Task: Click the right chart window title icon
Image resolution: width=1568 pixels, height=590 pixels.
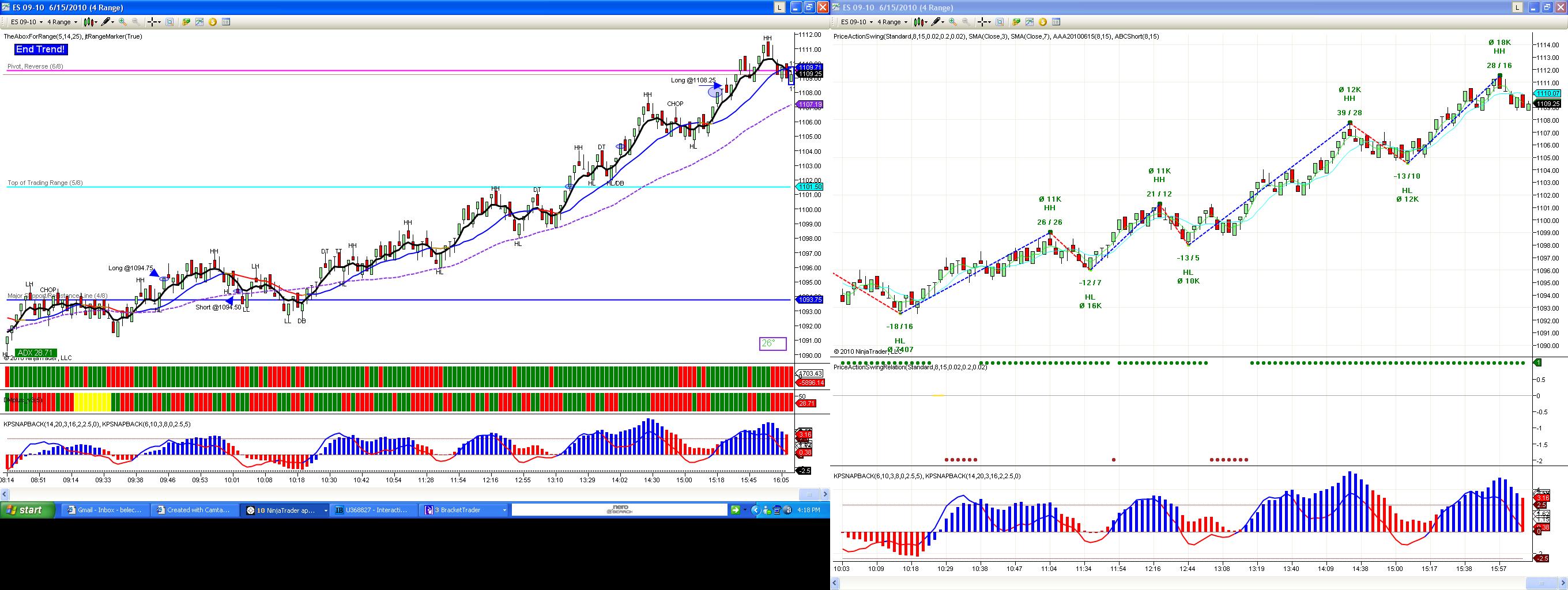Action: pos(836,7)
